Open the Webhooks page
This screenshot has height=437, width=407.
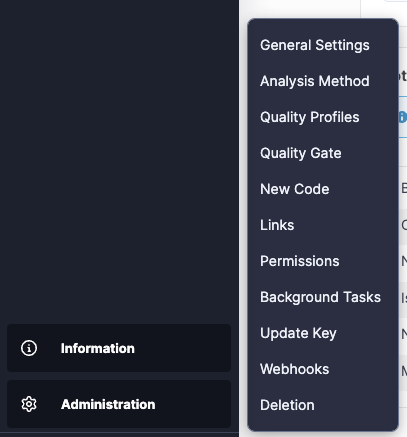tap(295, 369)
